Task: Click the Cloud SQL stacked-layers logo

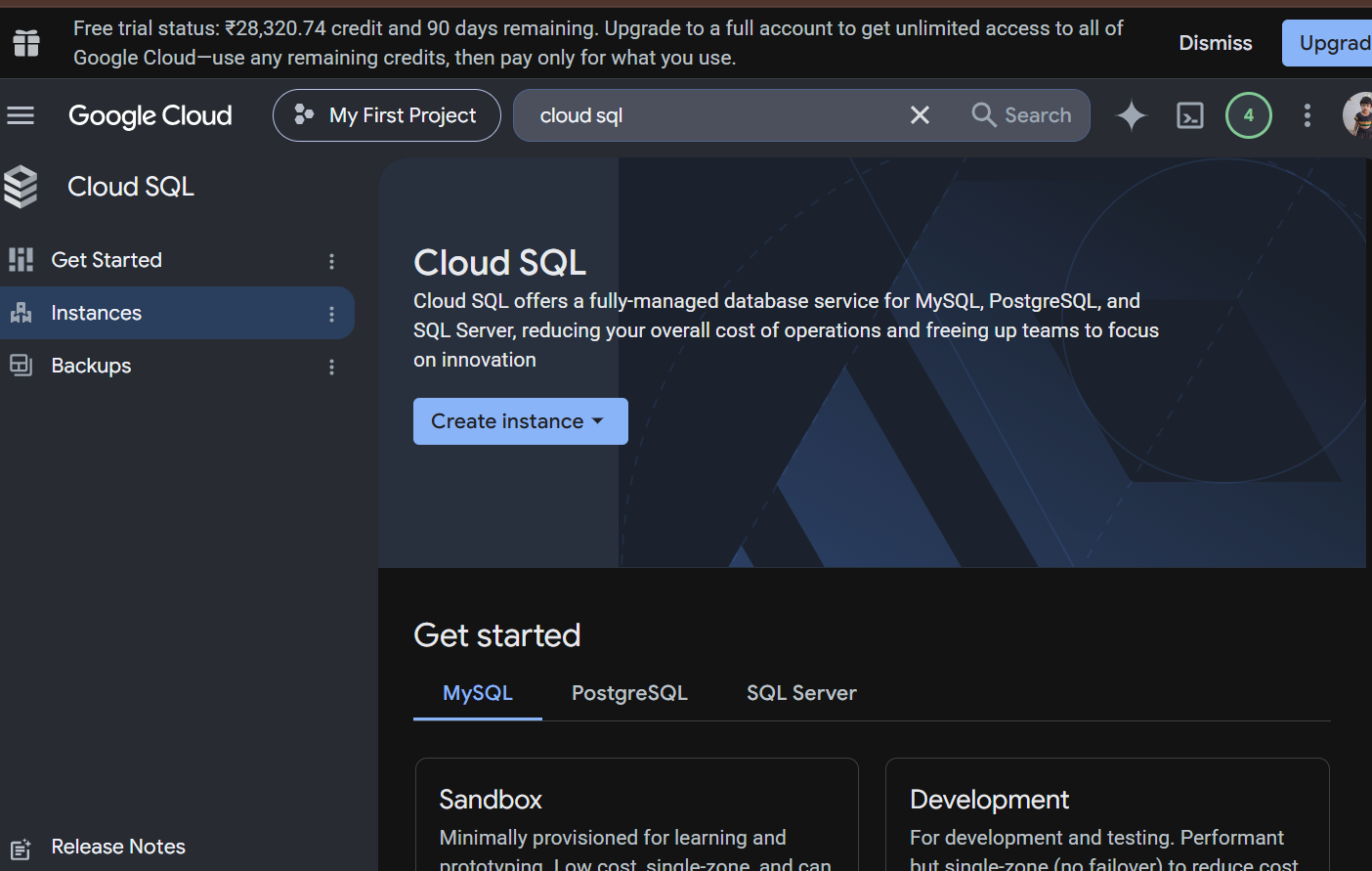Action: pos(21,187)
